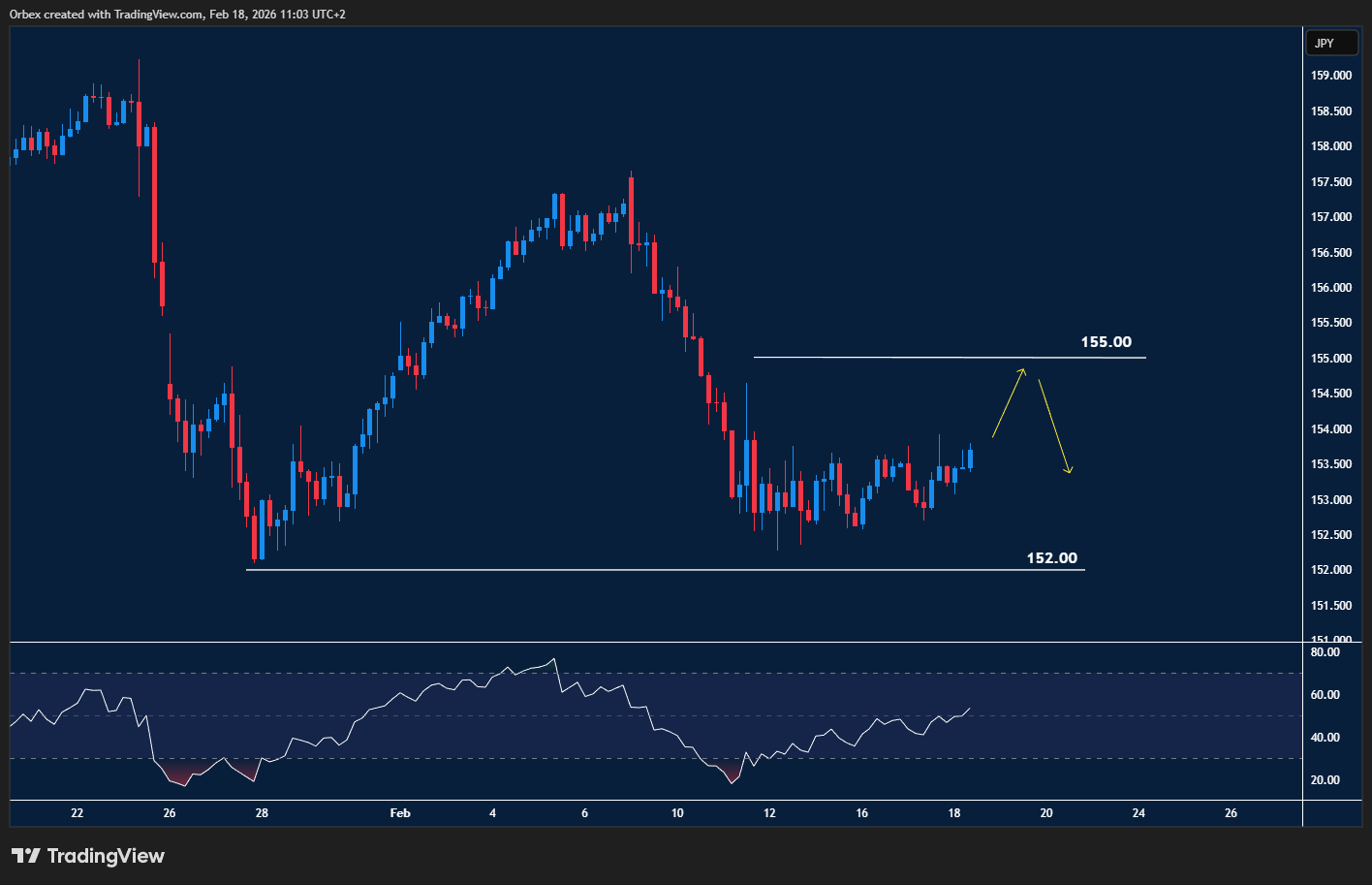Click the Feb label on the time axis

tap(400, 813)
